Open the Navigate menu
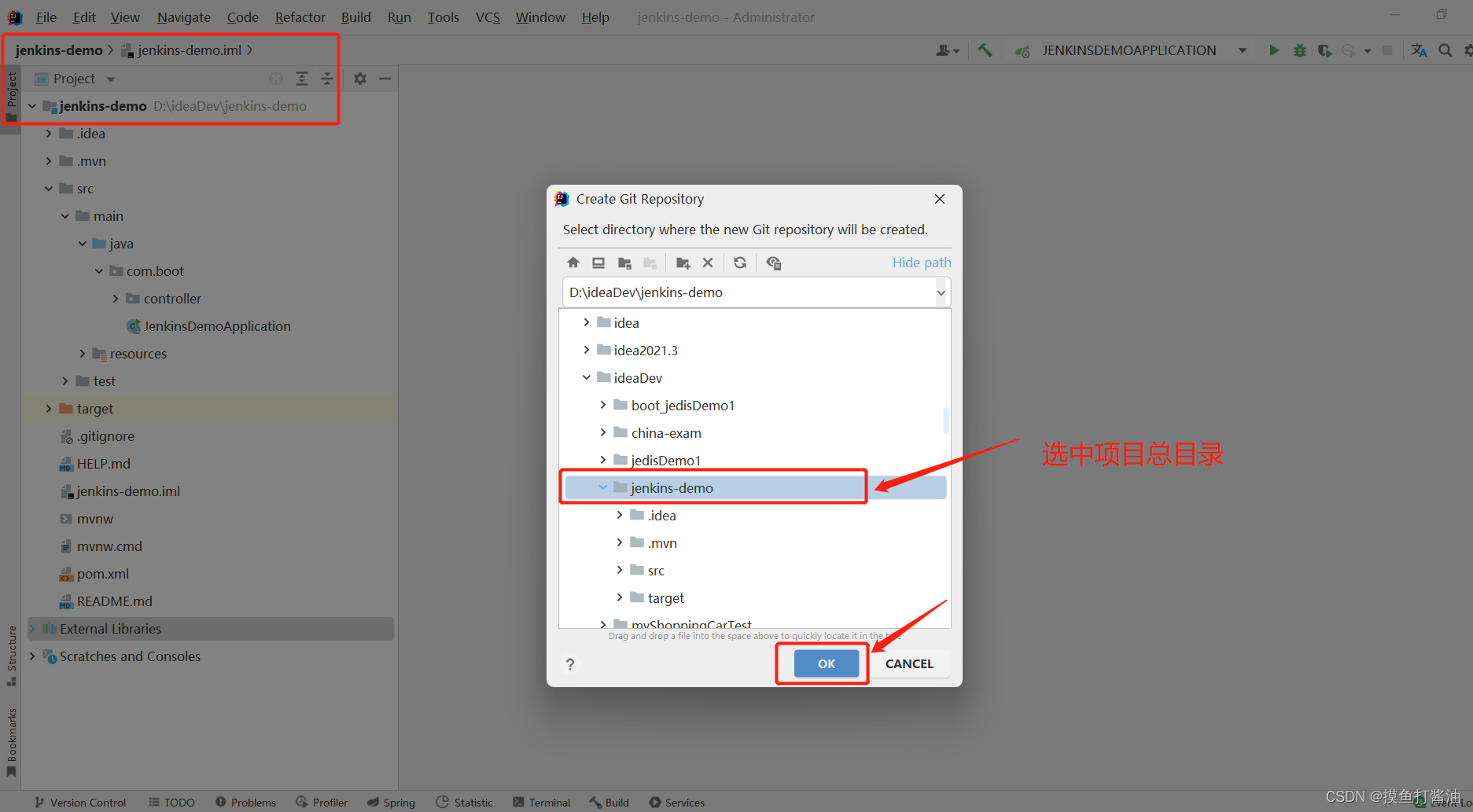 183,17
